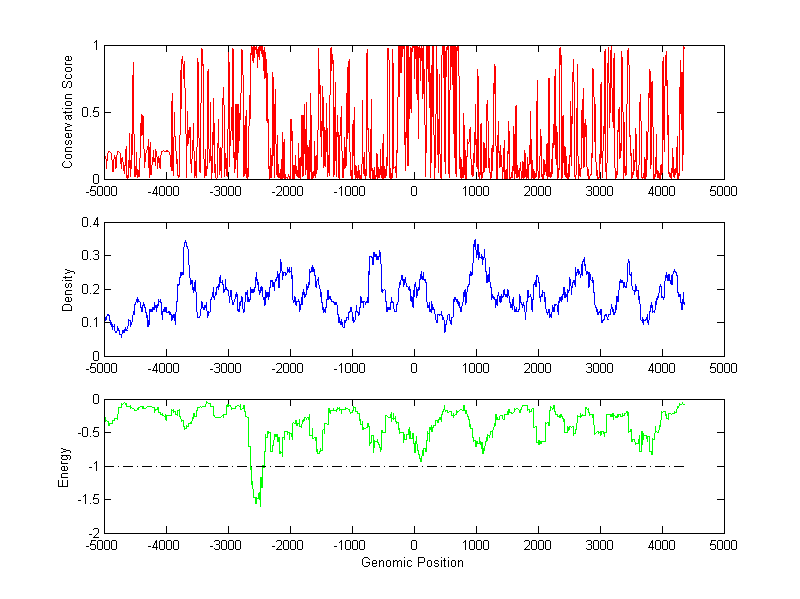
Task: Click the 4000 x-tick under the conservation plot
Action: click(662, 191)
